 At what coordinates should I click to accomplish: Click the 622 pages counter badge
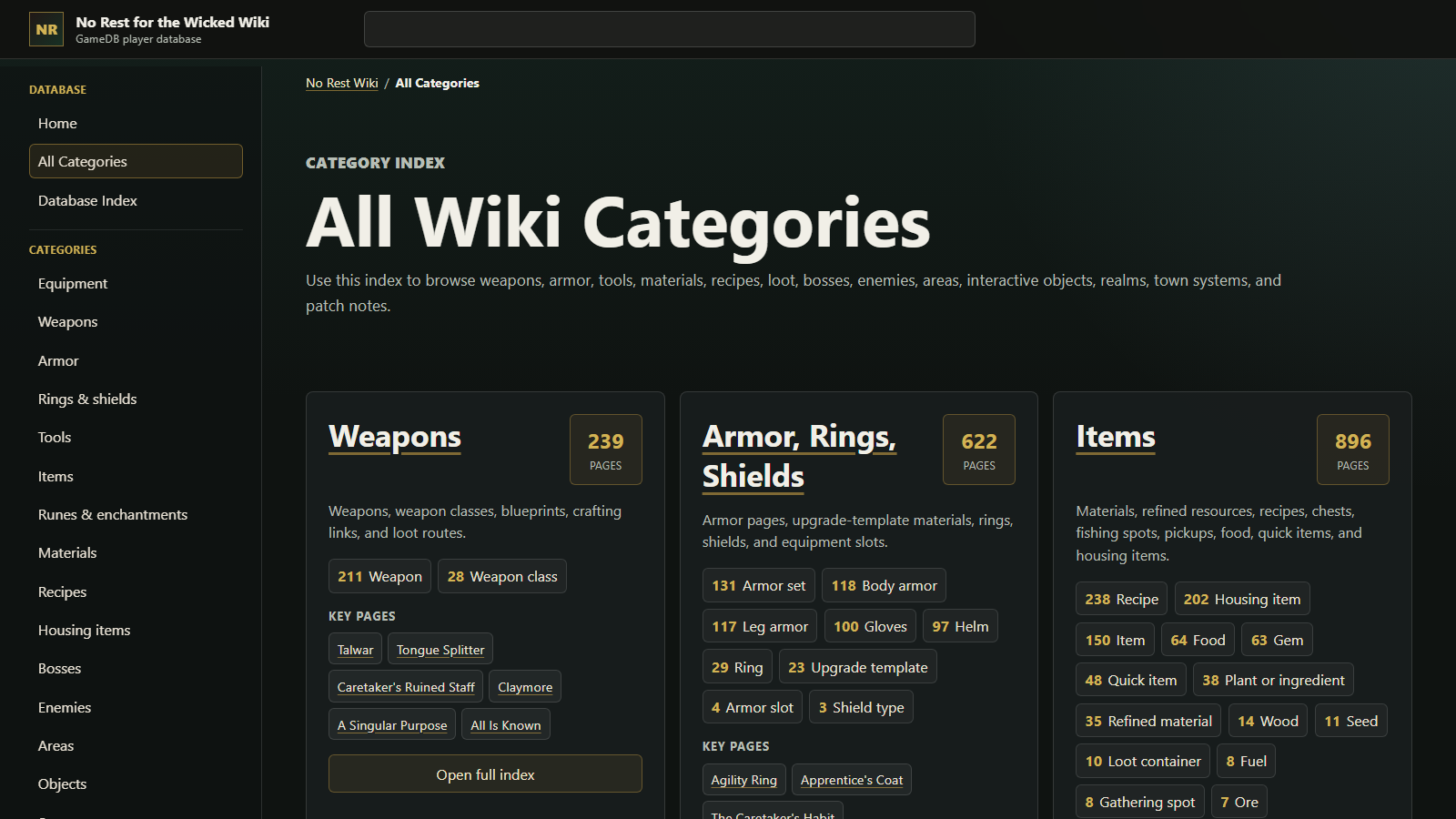[979, 450]
